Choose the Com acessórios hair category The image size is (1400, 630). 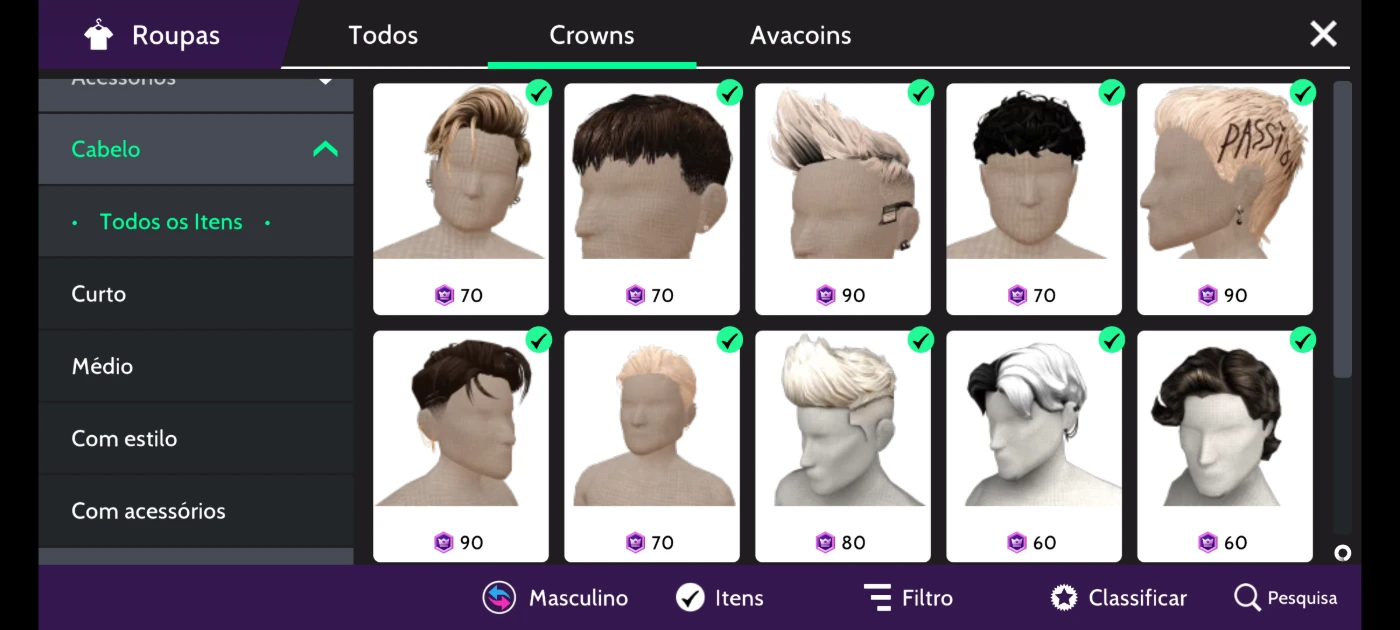click(196, 511)
